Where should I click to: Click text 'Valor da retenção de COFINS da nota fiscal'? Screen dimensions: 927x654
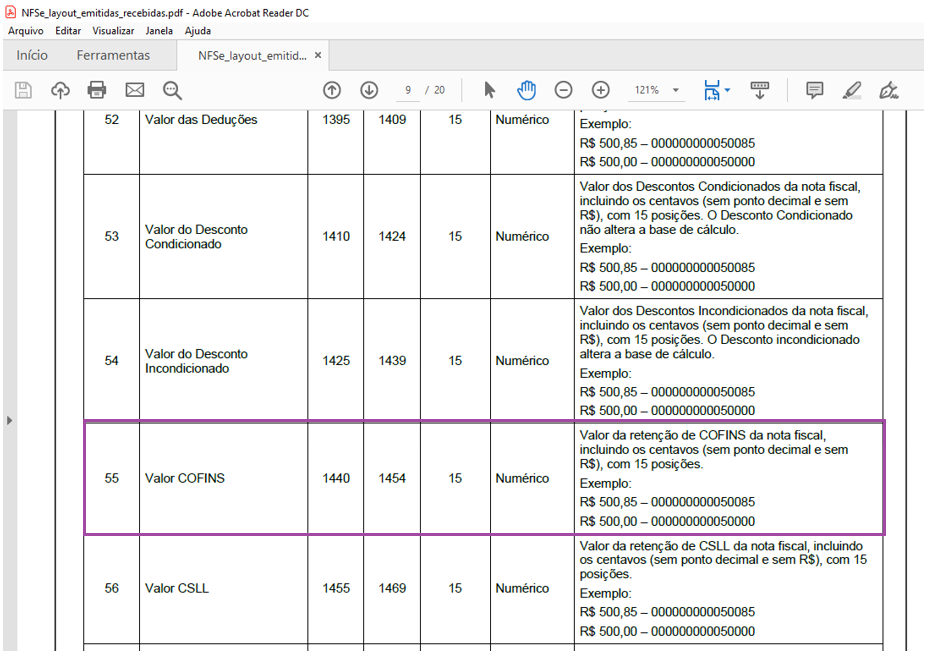click(x=702, y=435)
